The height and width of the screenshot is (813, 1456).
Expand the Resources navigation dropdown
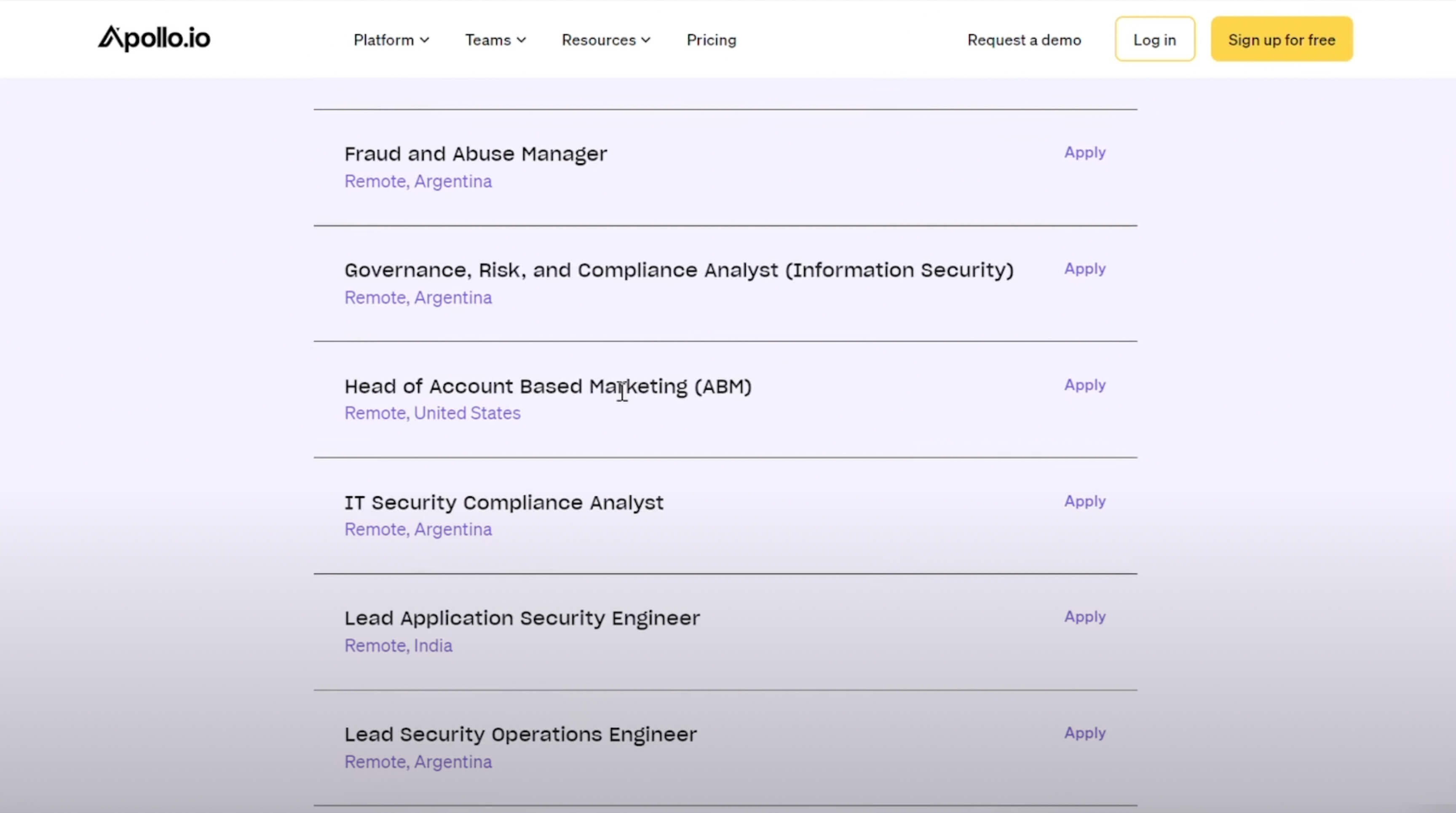click(x=605, y=40)
